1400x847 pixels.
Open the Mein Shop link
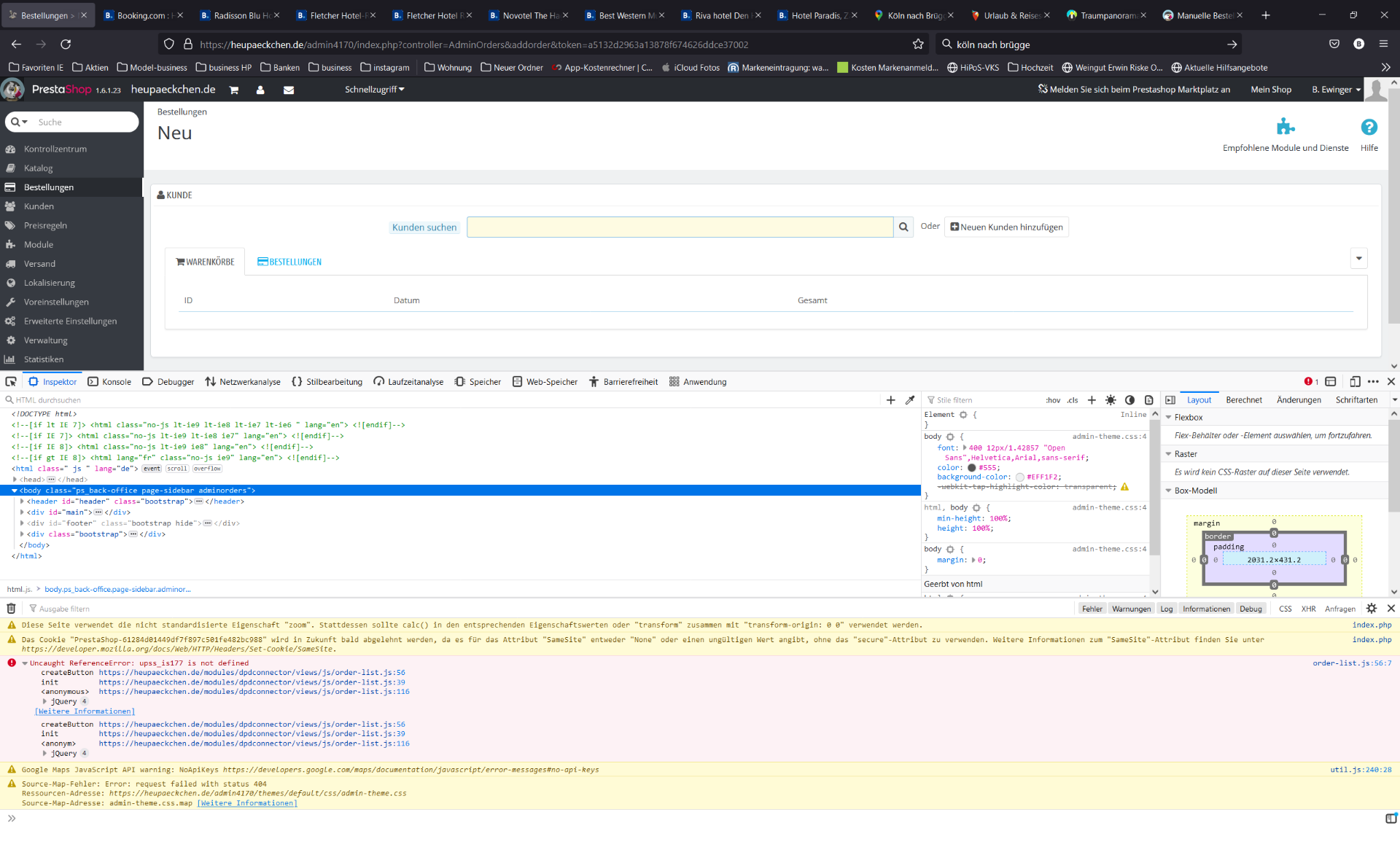click(x=1270, y=90)
